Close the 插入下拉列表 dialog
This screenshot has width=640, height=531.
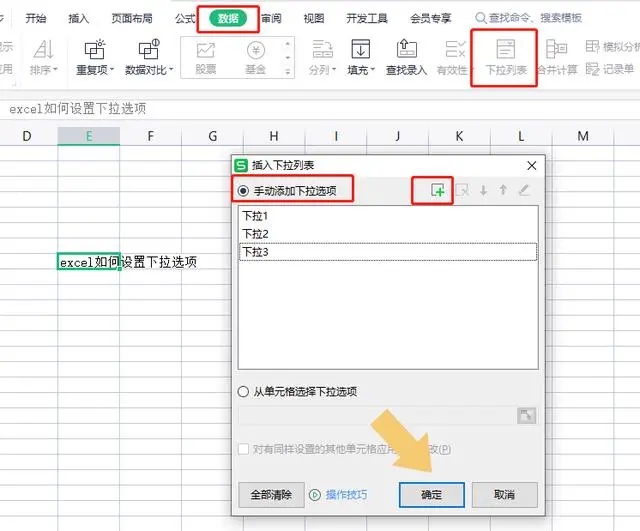tap(531, 166)
